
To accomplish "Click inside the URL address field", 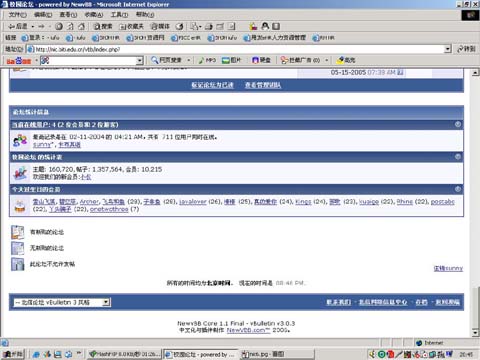I will (x=238, y=49).
